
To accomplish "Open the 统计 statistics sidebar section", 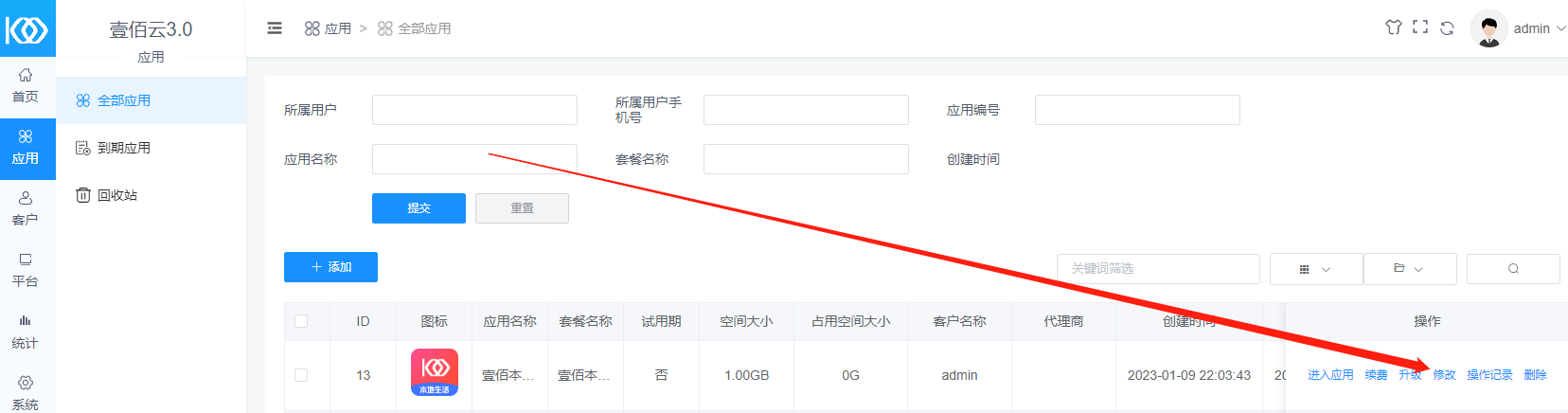I will [x=26, y=332].
